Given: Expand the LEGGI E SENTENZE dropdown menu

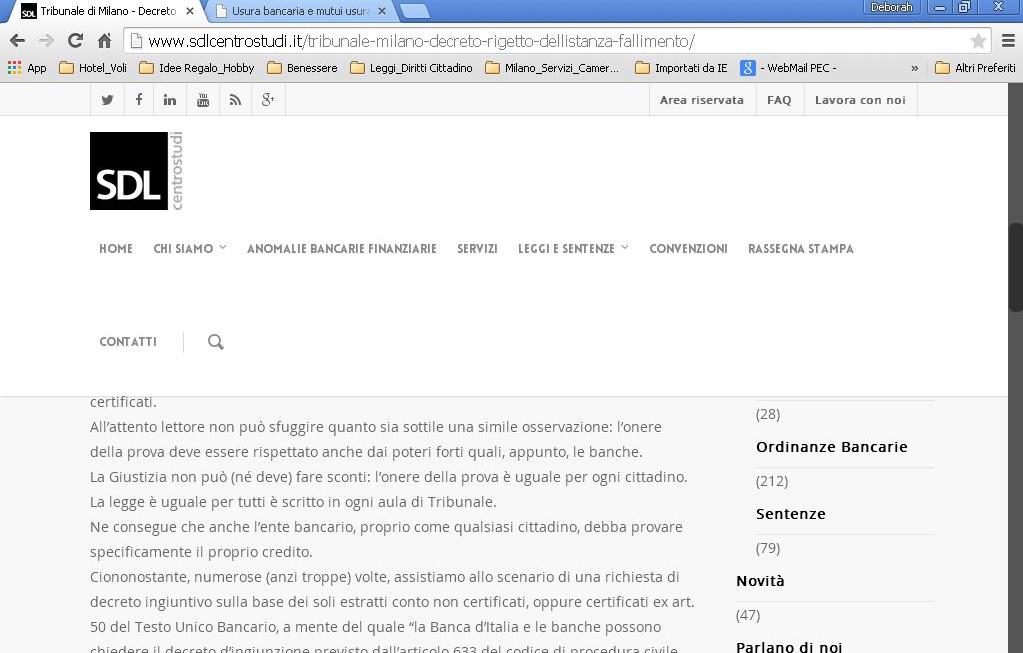Looking at the screenshot, I should click(573, 249).
